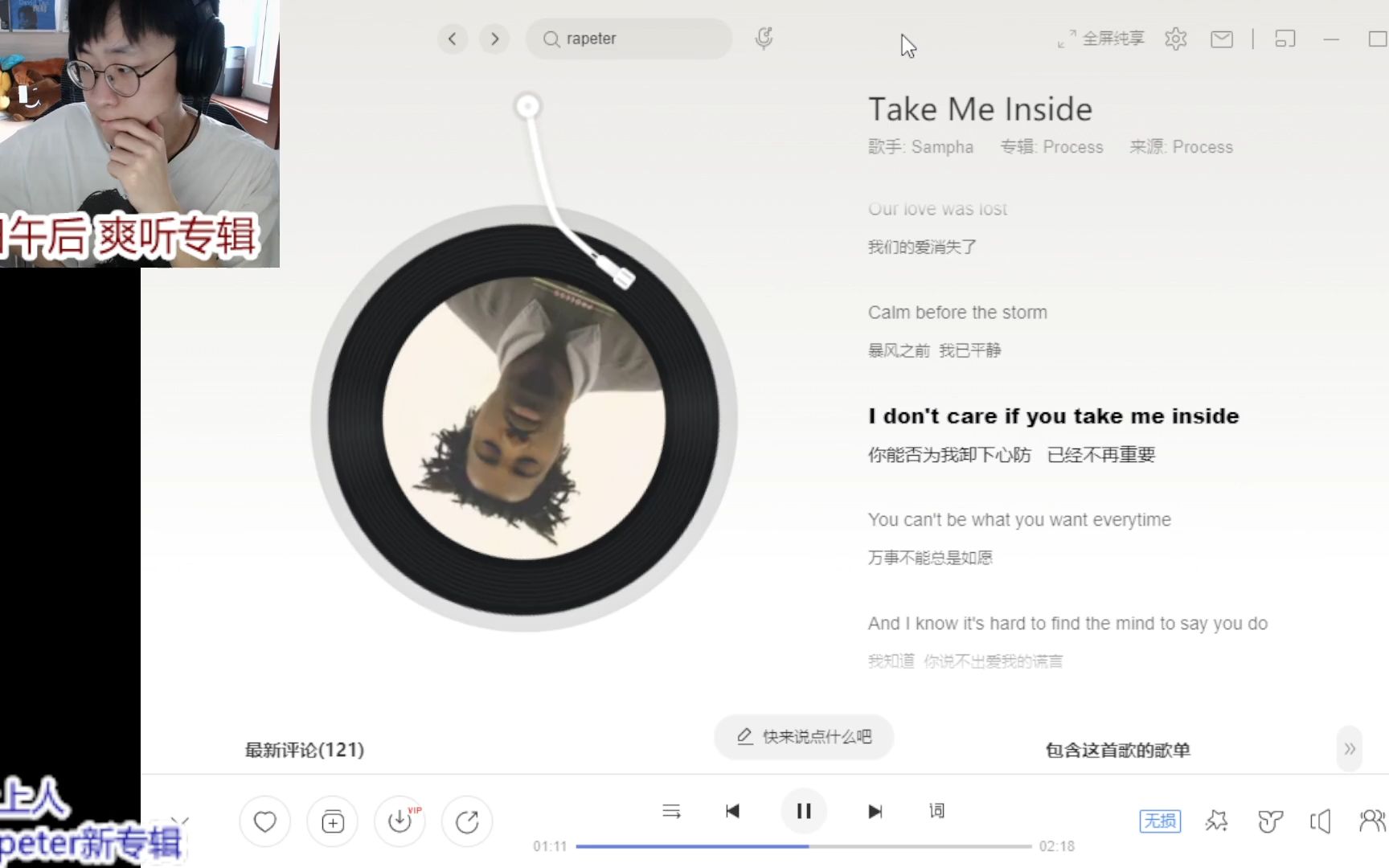Image resolution: width=1389 pixels, height=868 pixels.
Task: Enter fullscreen mode via 全屏纯享
Action: 1100,38
